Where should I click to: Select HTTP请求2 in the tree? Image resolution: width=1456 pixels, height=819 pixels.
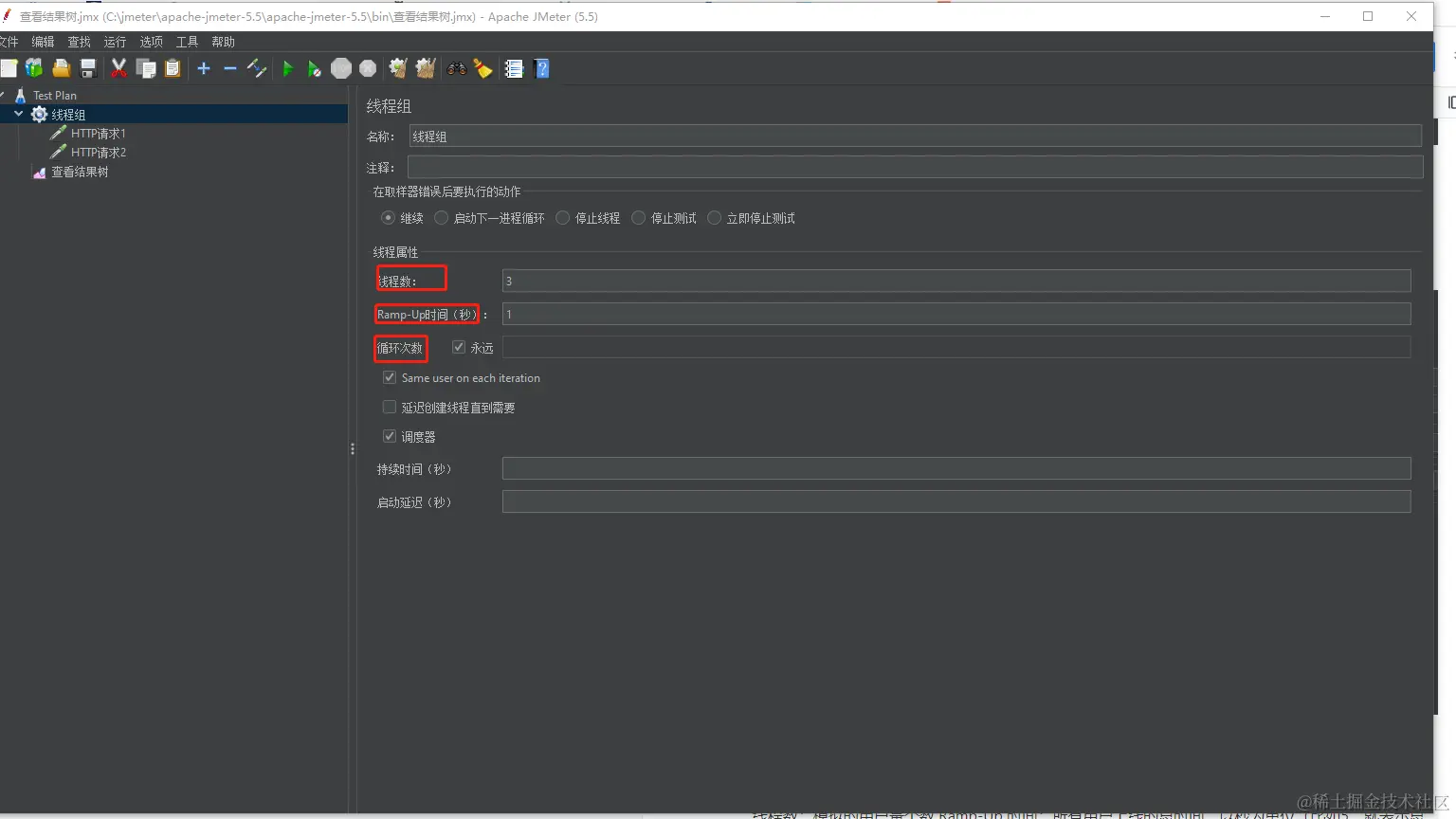[98, 153]
